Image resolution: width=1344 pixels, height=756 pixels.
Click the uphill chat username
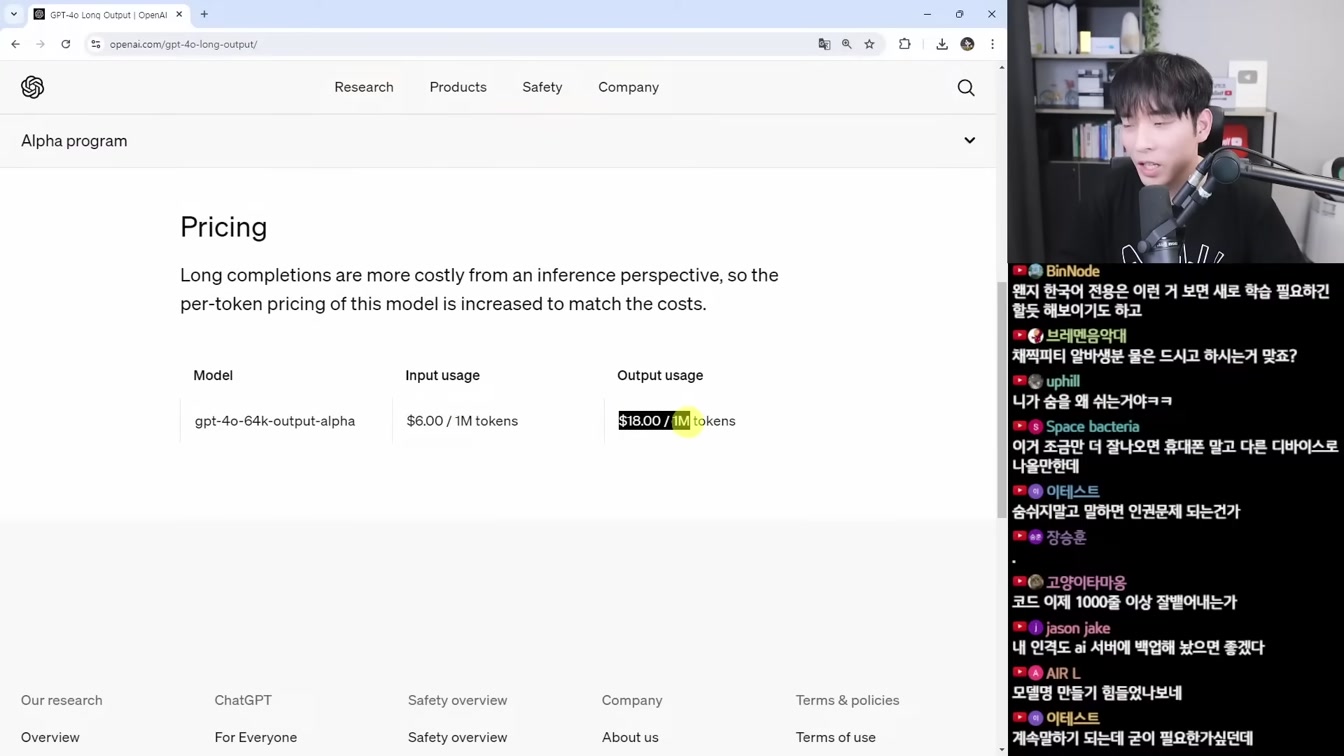(x=1062, y=381)
